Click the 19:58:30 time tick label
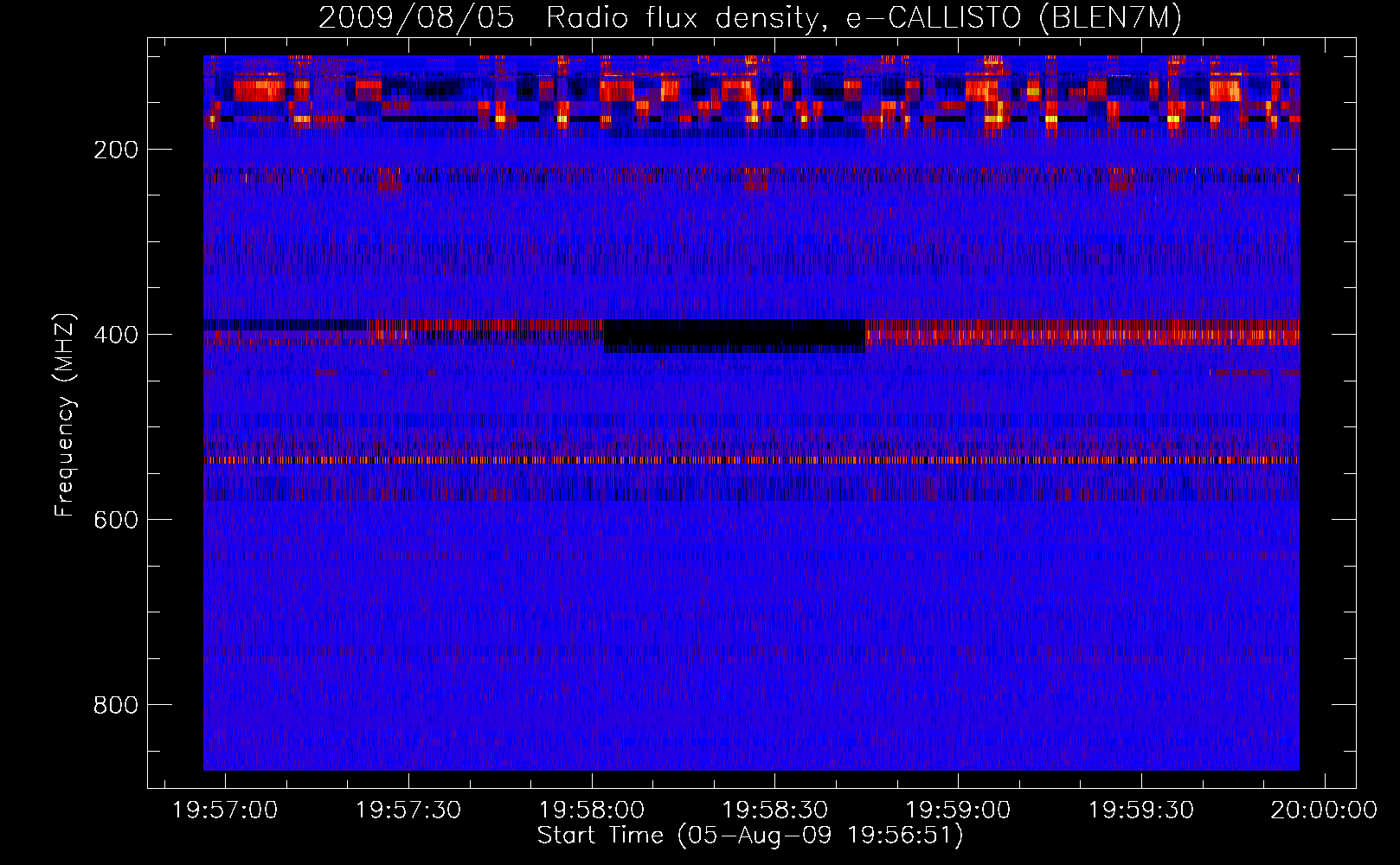Screen dimensions: 1400x865 (774, 811)
